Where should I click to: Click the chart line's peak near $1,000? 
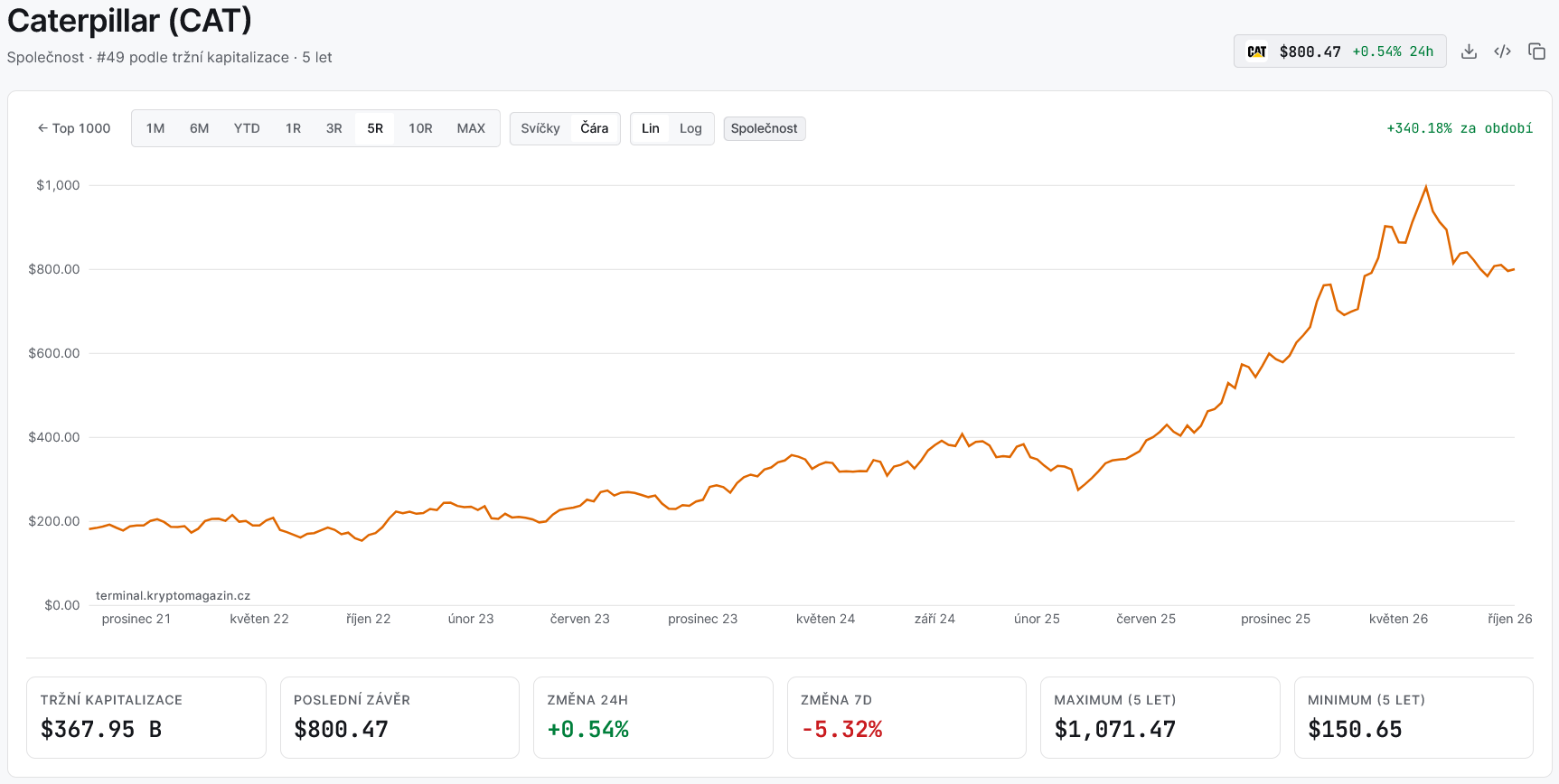(1426, 187)
